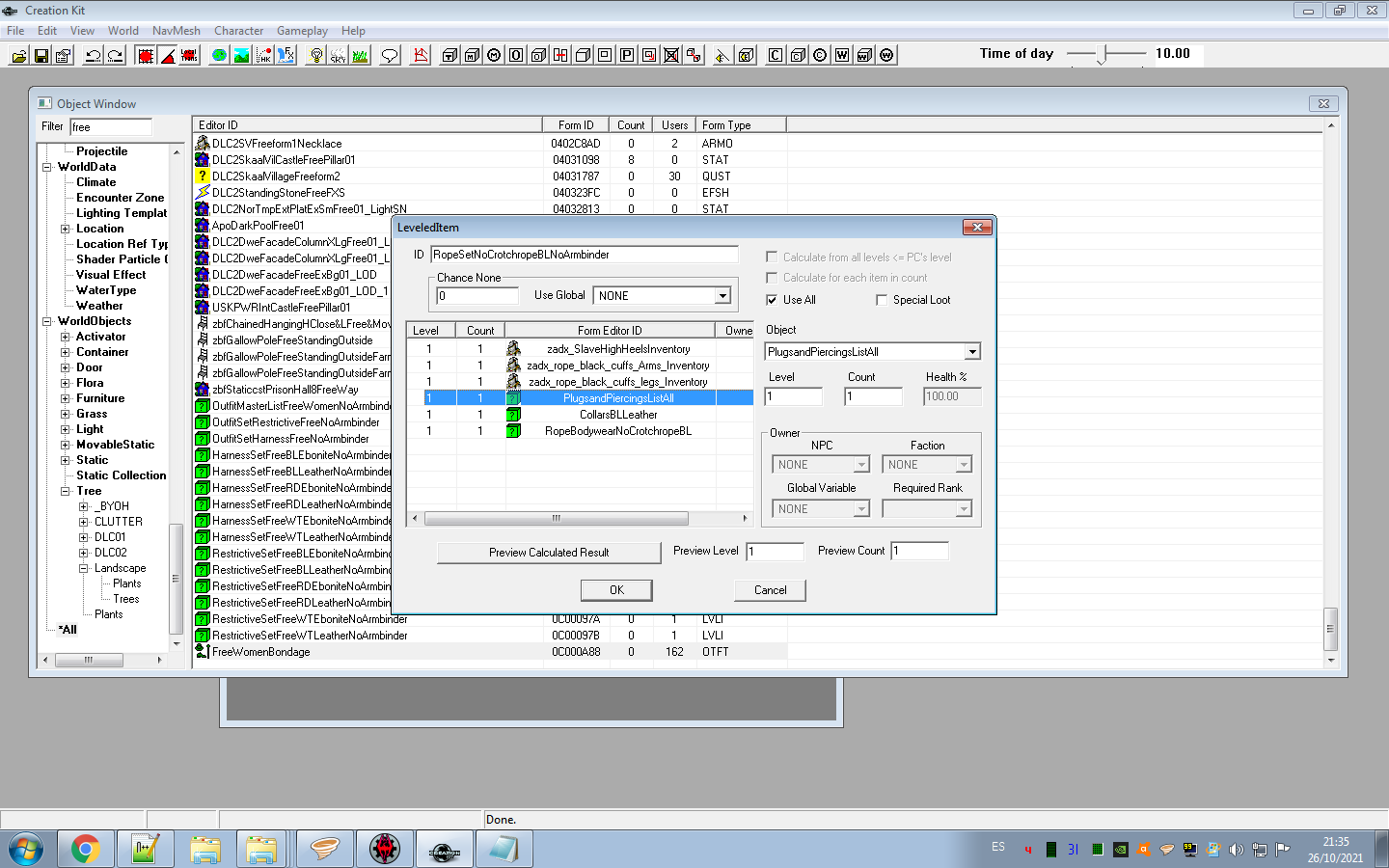Click the LeveledItem ID input field
The height and width of the screenshot is (868, 1389).
click(585, 255)
